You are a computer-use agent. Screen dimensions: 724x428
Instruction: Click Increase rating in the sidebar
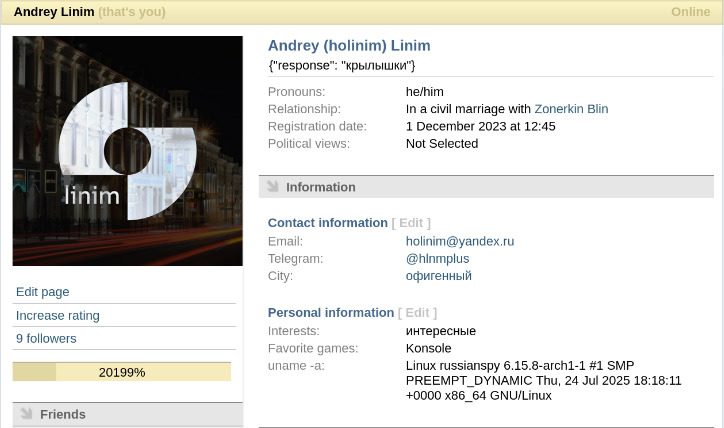pos(58,315)
